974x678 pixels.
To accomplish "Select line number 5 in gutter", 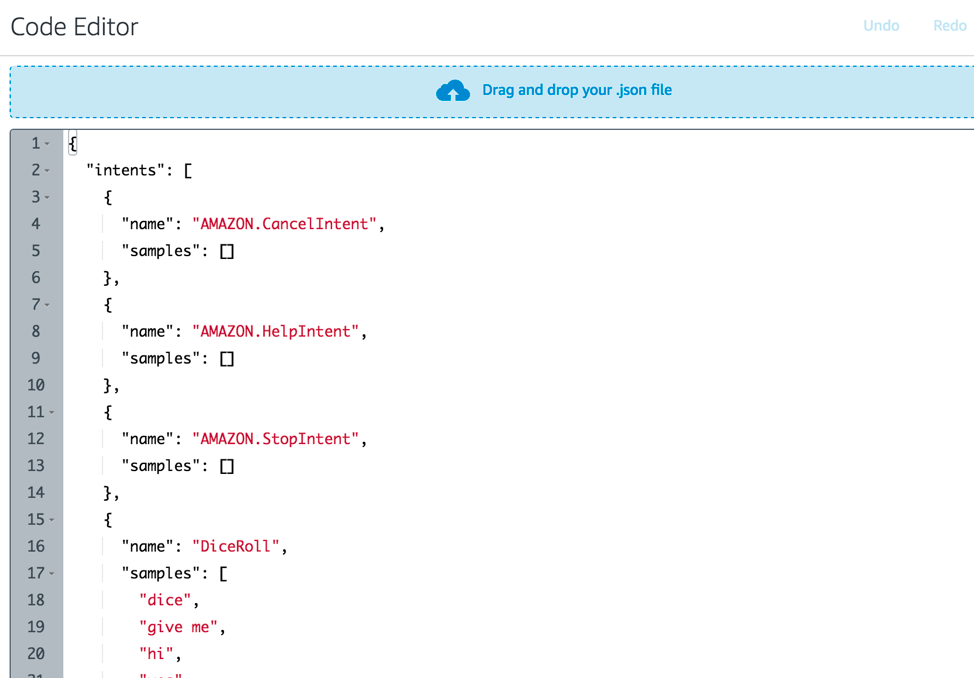I will point(36,251).
